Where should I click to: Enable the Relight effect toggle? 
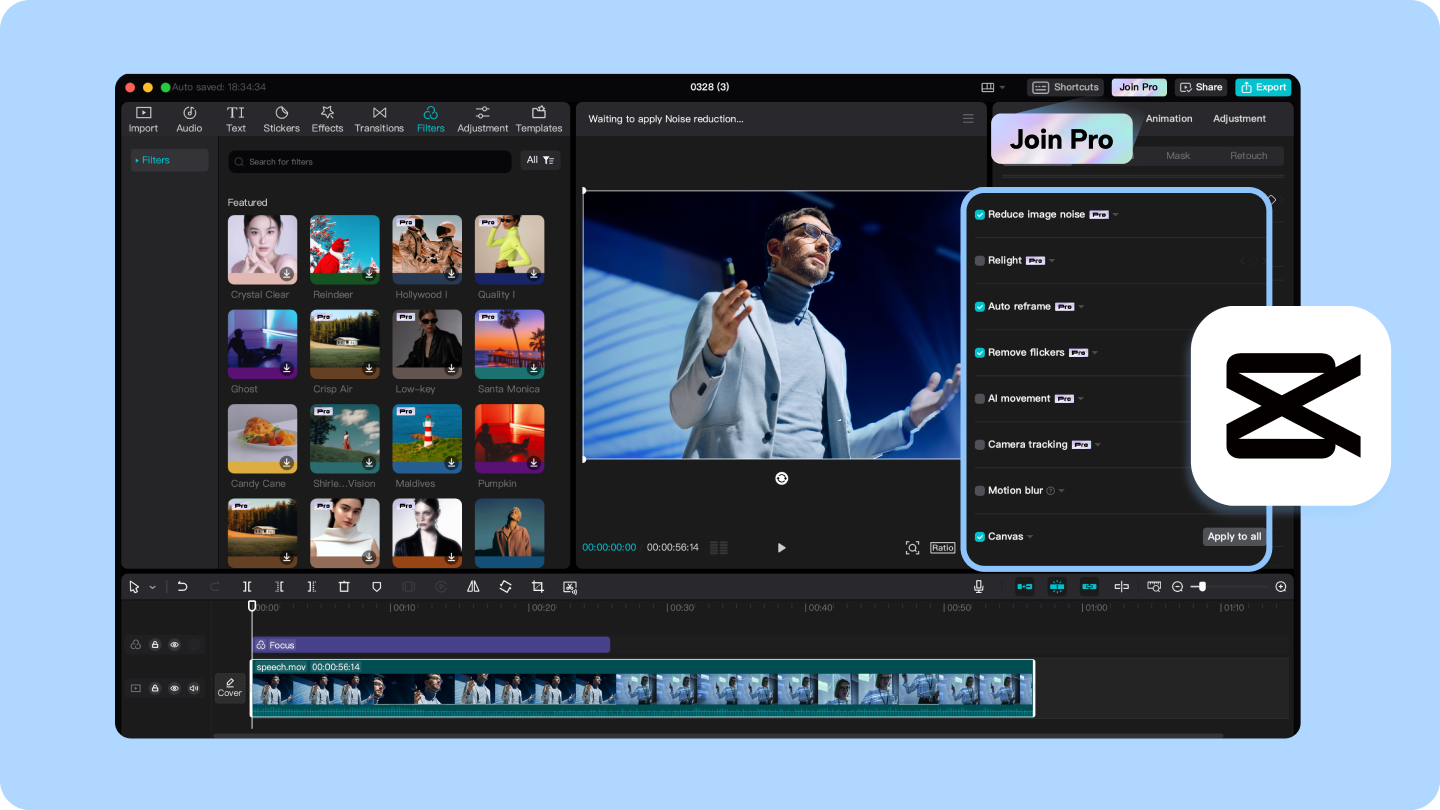(981, 260)
